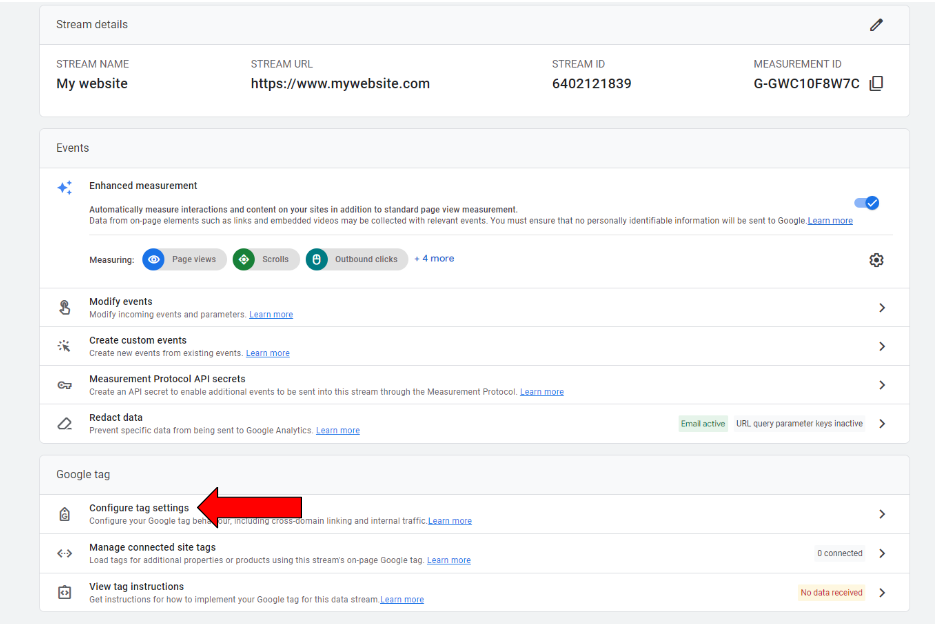Open Create custom events row
Screen dimensions: 941x627
(138, 341)
